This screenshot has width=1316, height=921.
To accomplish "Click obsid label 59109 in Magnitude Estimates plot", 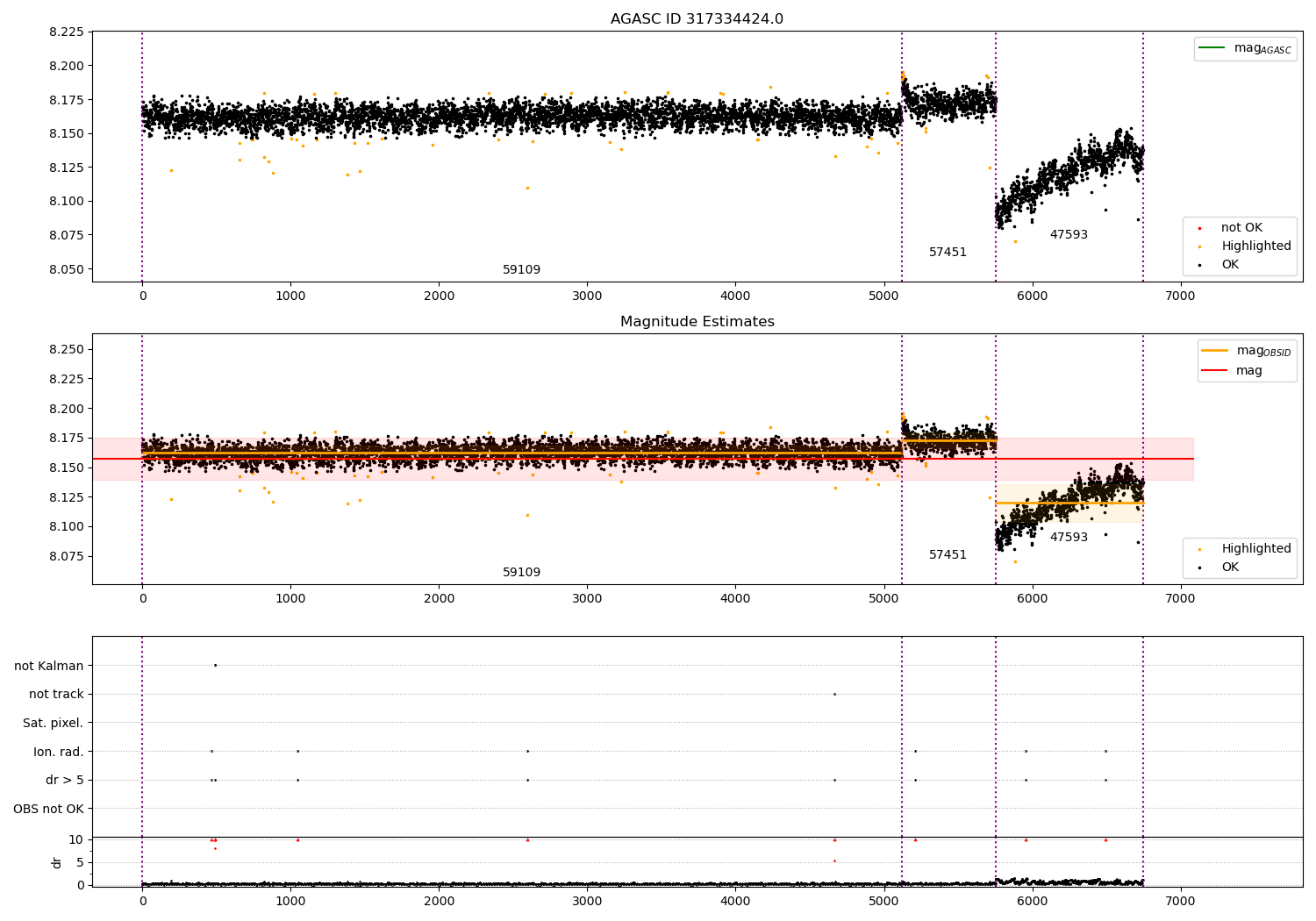I will (521, 573).
